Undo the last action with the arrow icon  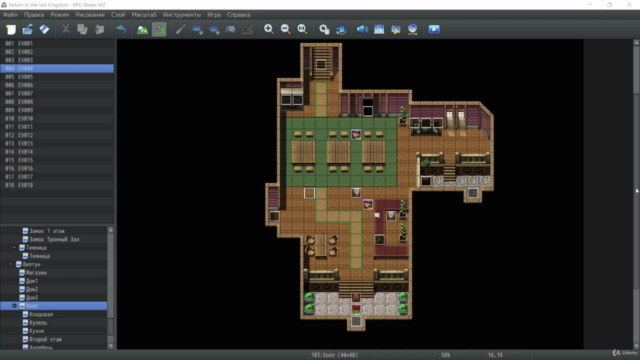[x=121, y=29]
